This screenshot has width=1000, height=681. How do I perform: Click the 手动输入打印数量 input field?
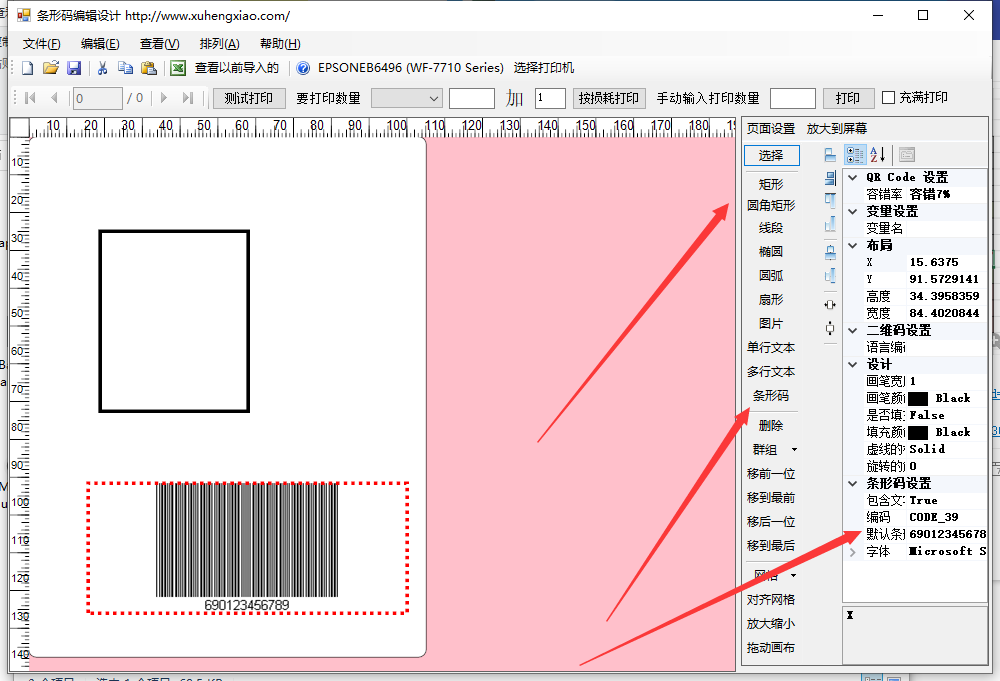coord(792,98)
